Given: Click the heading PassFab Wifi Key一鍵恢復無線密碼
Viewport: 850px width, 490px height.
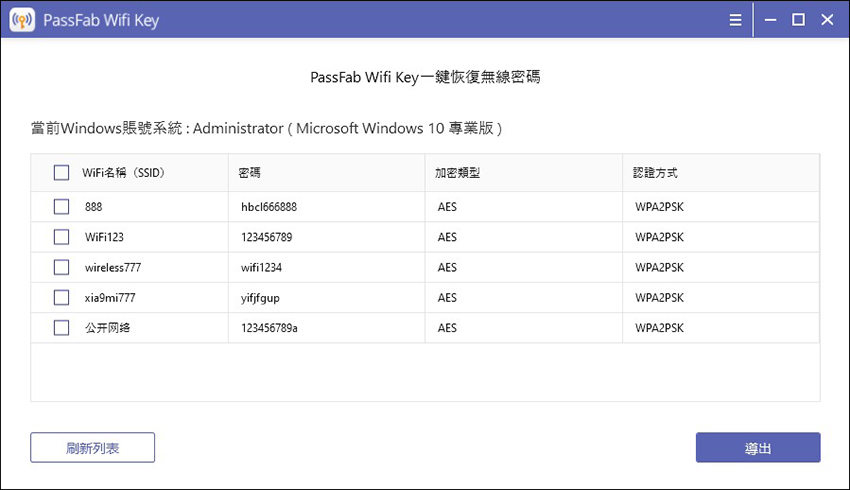Looking at the screenshot, I should (x=425, y=77).
